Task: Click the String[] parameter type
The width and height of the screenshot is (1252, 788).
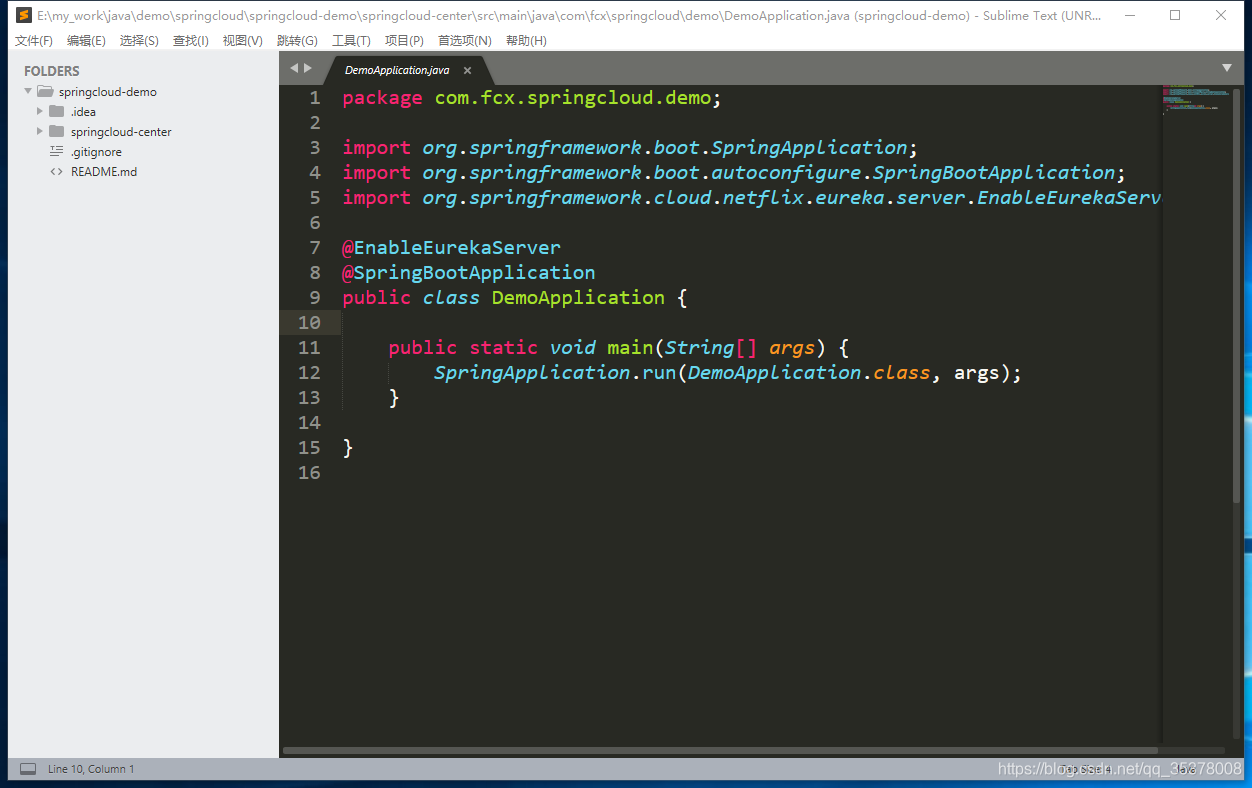Action: (x=711, y=348)
